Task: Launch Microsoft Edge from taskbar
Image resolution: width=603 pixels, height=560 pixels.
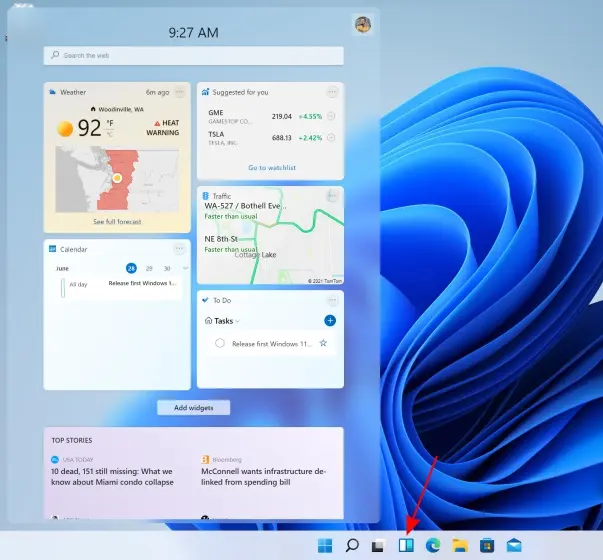Action: click(x=433, y=545)
